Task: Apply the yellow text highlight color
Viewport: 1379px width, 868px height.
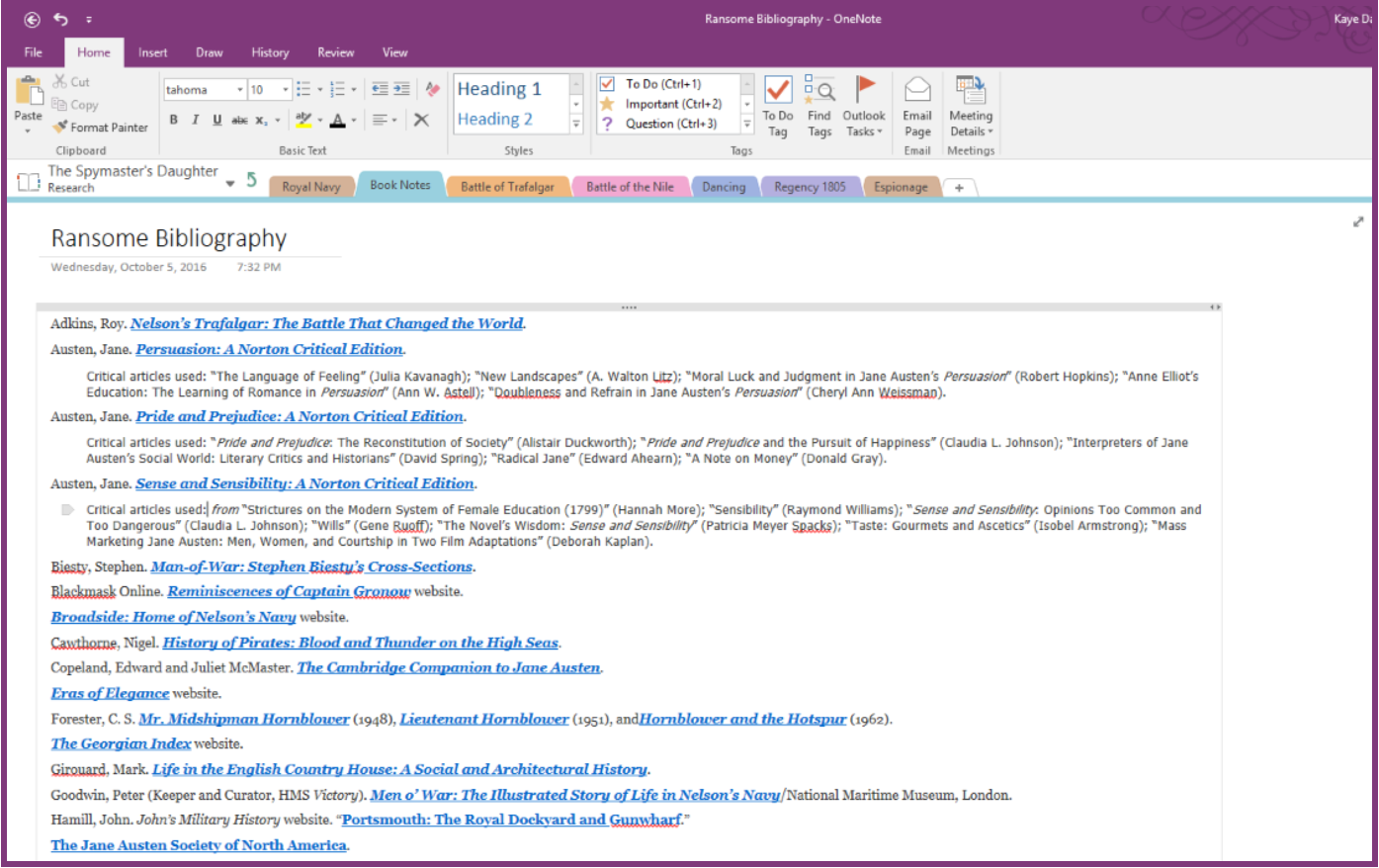Action: point(303,120)
